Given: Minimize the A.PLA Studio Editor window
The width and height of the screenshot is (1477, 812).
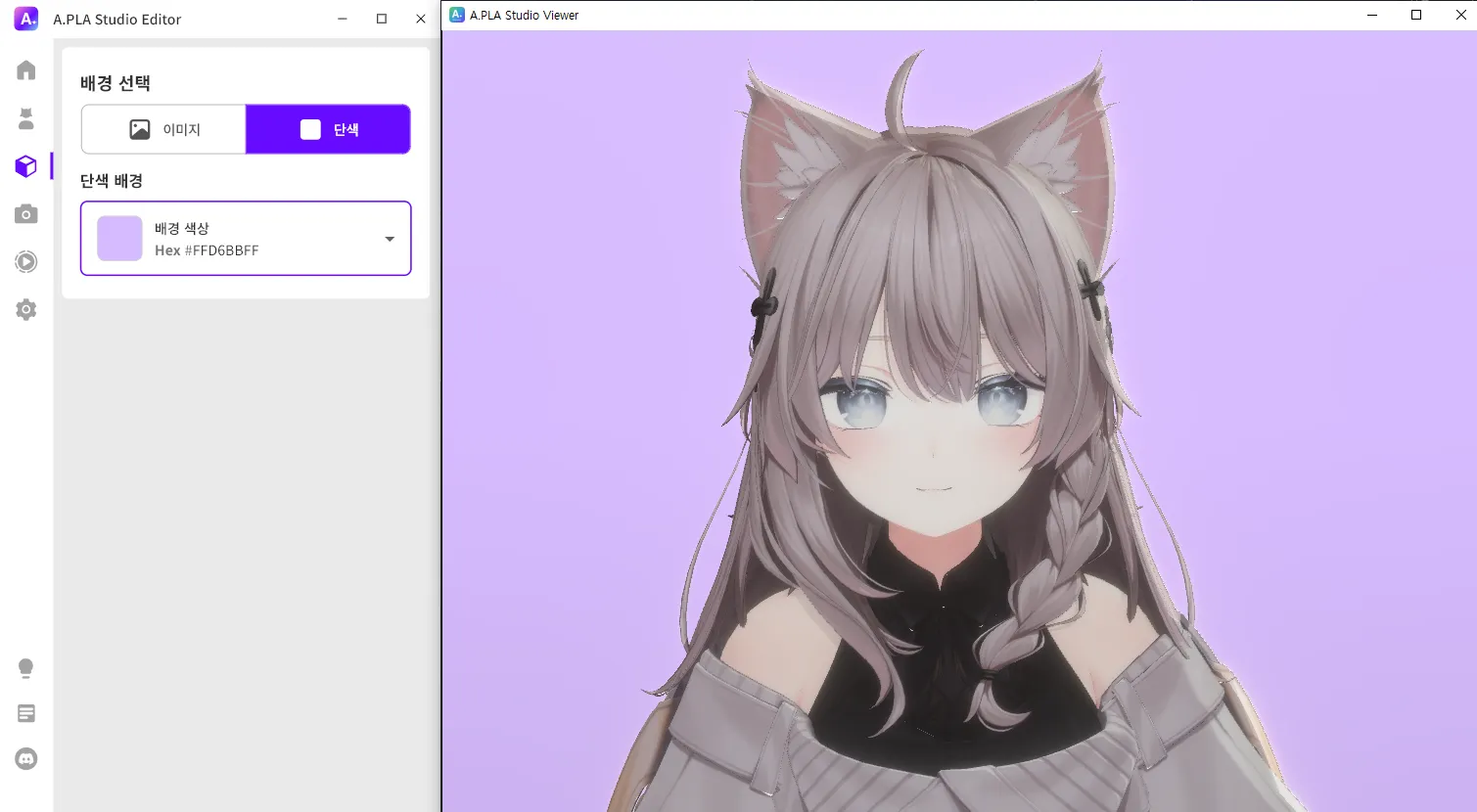Looking at the screenshot, I should 343,19.
